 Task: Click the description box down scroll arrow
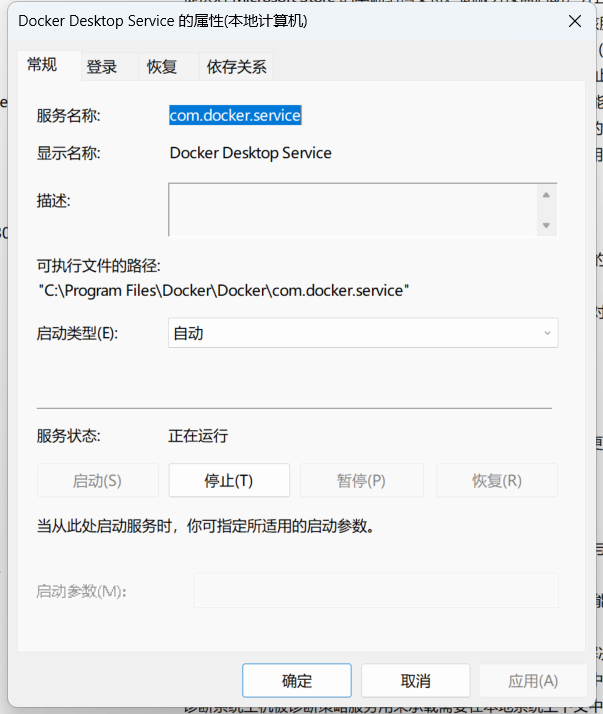click(547, 225)
